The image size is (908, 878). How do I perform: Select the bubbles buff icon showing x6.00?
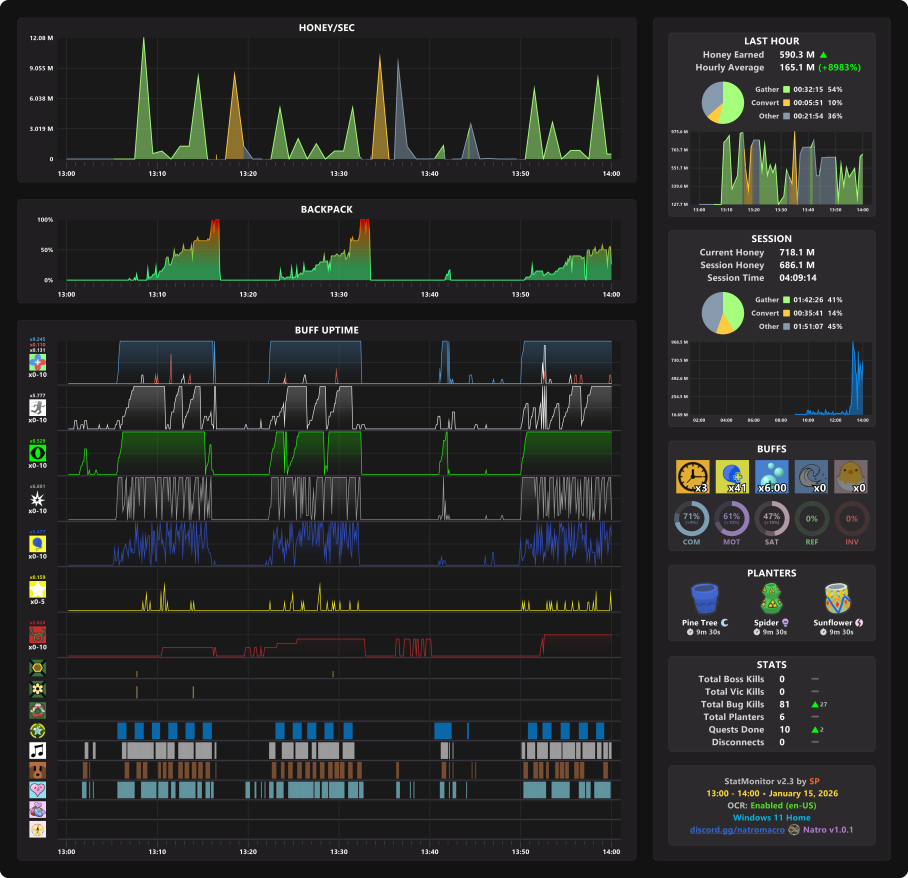click(771, 477)
